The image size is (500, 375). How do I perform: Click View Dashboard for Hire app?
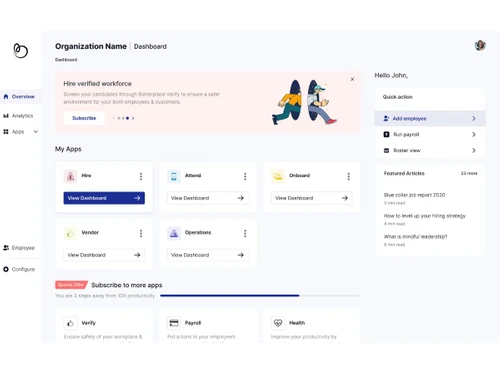click(x=104, y=198)
